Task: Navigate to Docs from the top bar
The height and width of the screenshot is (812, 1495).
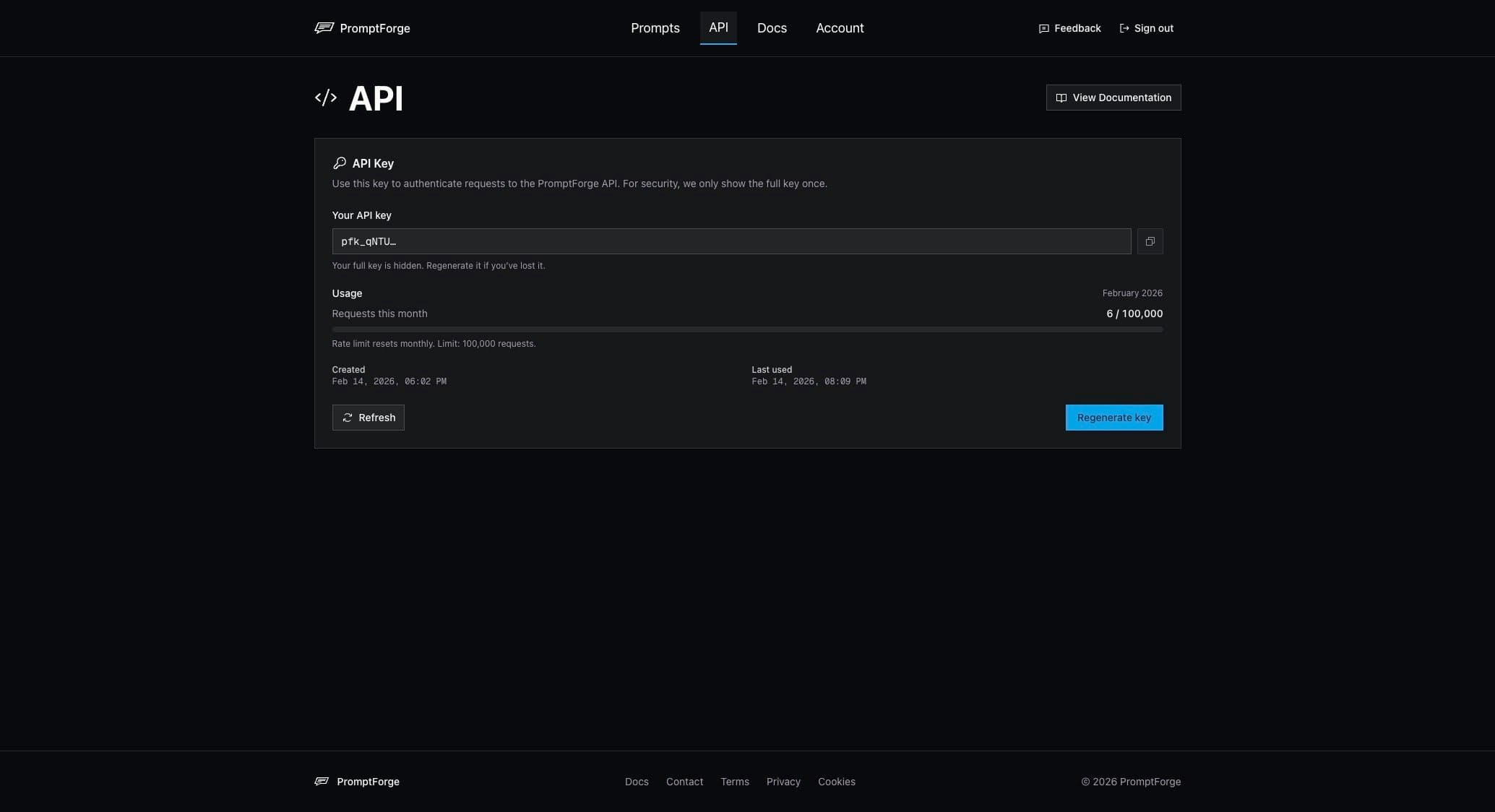Action: click(x=772, y=28)
